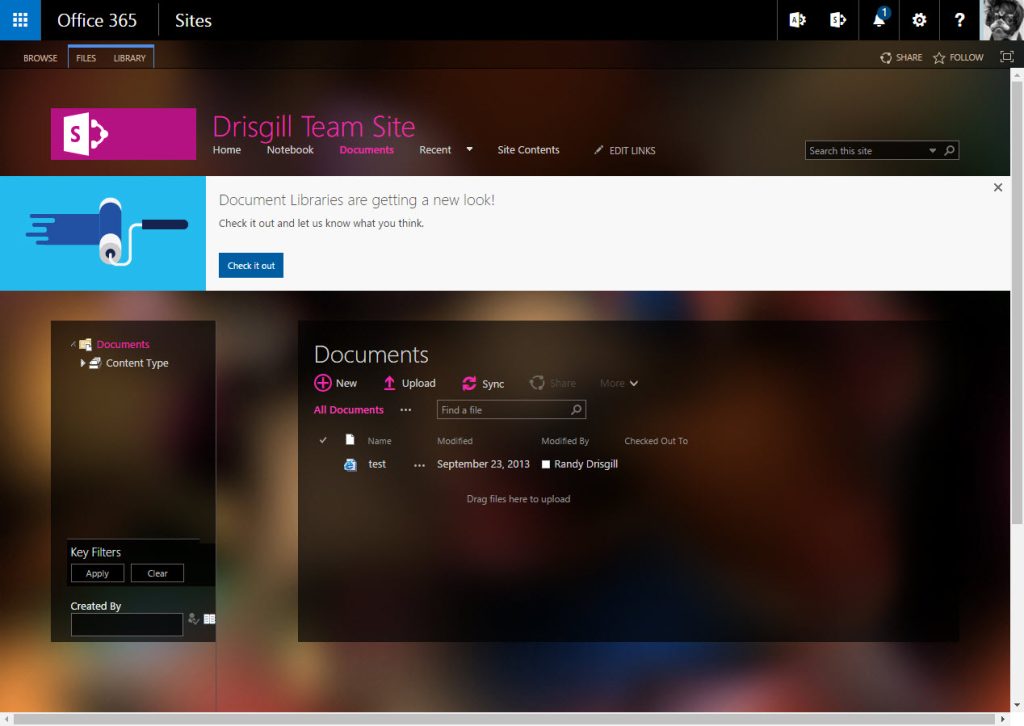Sort by the Modified By column header
Viewport: 1024px width, 726px height.
pyautogui.click(x=565, y=441)
